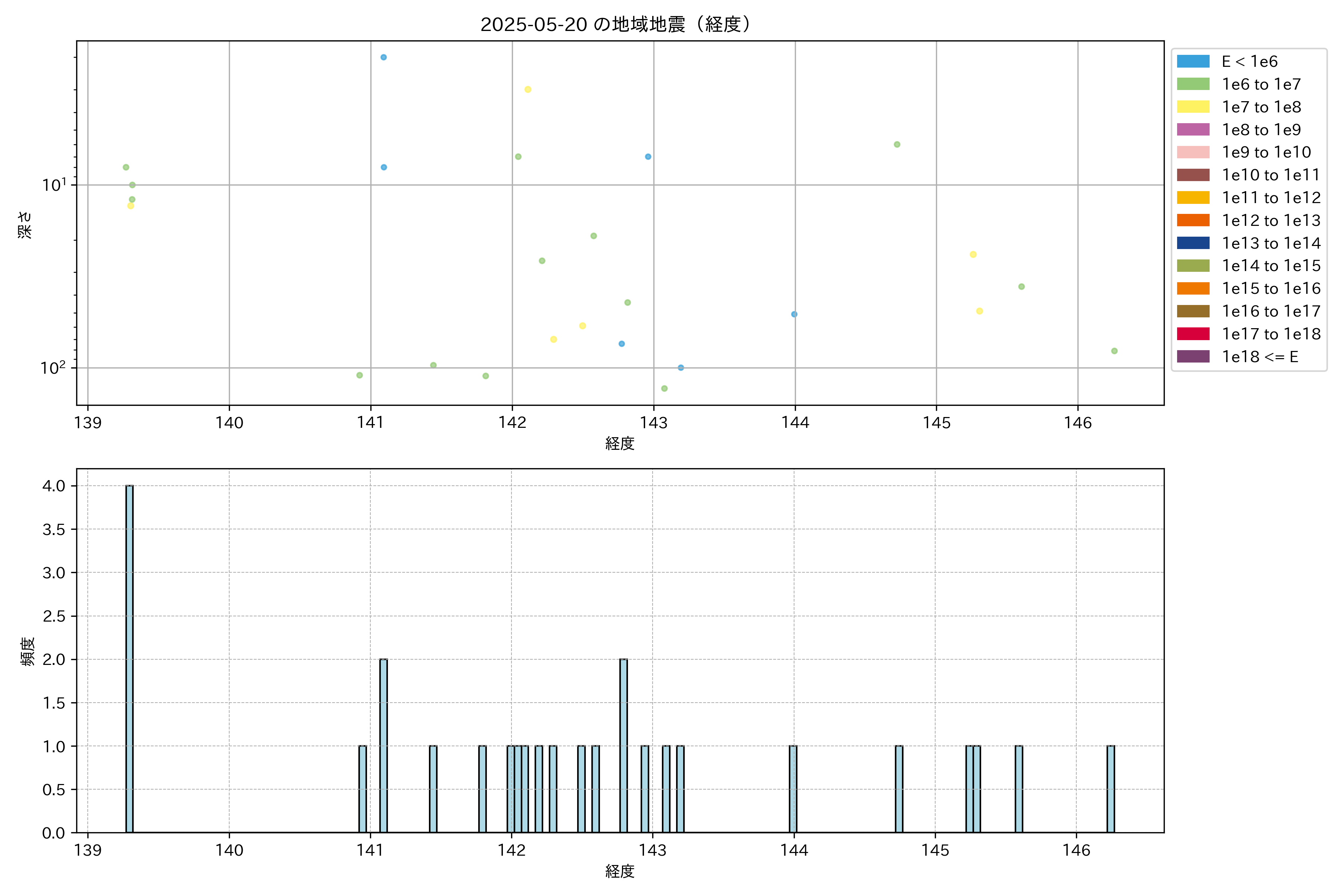This screenshot has height=896, width=1344.
Task: Click the 頻度 y-axis label of histogram
Action: 27,651
